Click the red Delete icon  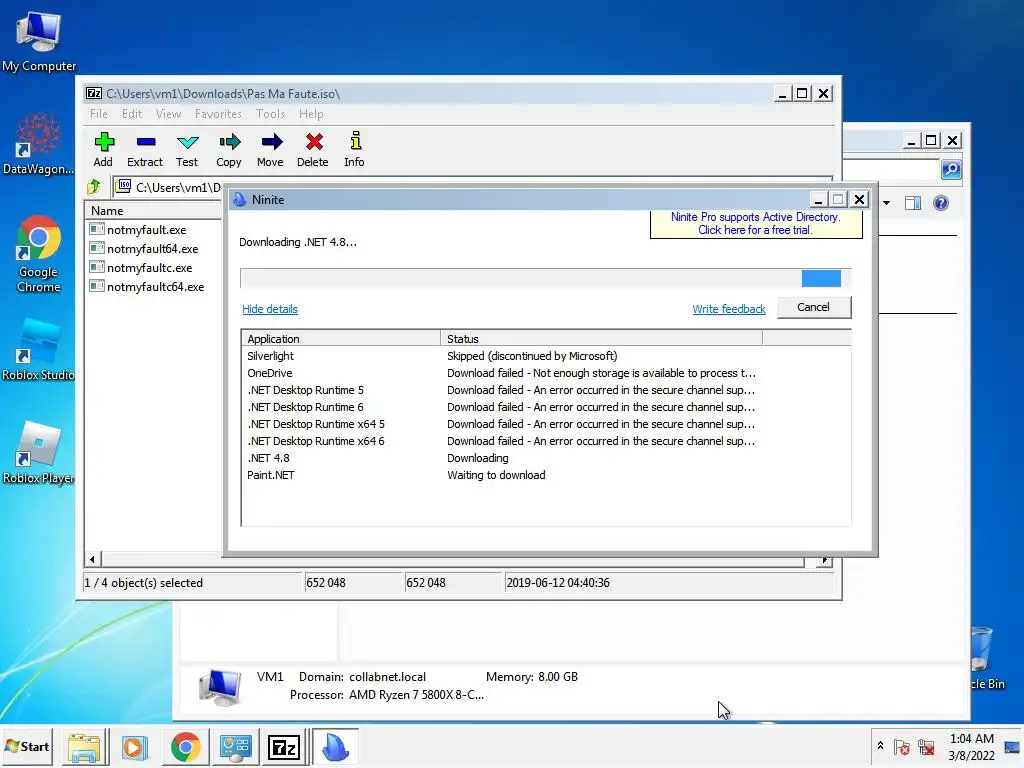313,150
